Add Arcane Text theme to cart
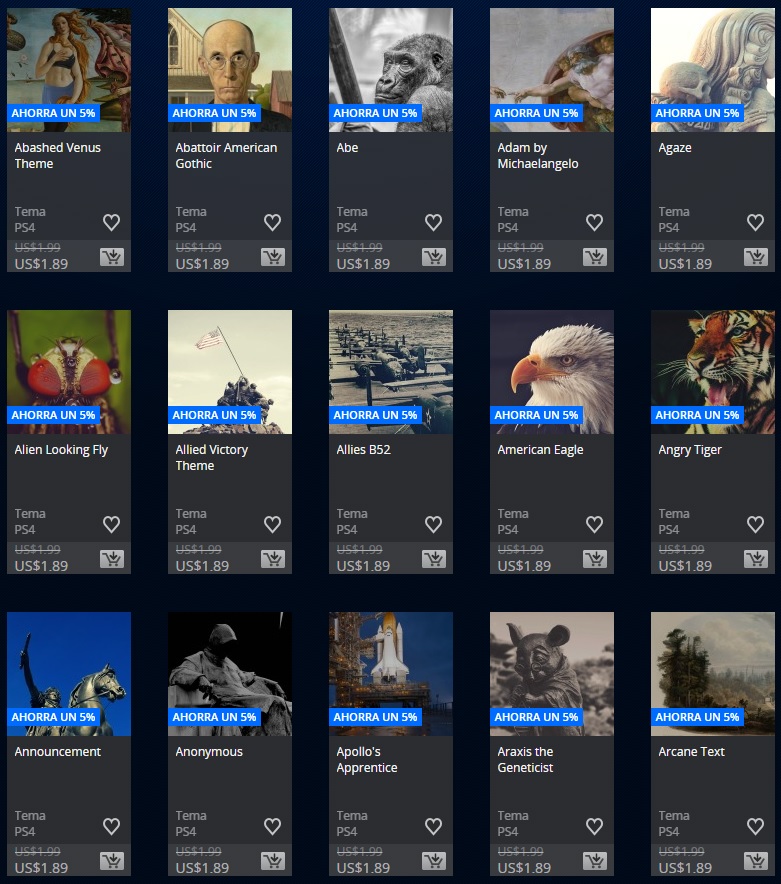This screenshot has height=884, width=781. click(x=756, y=861)
